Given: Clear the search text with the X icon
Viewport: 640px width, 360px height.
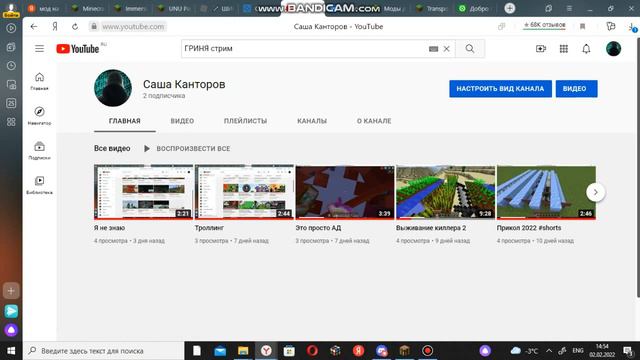Looking at the screenshot, I should (x=447, y=49).
